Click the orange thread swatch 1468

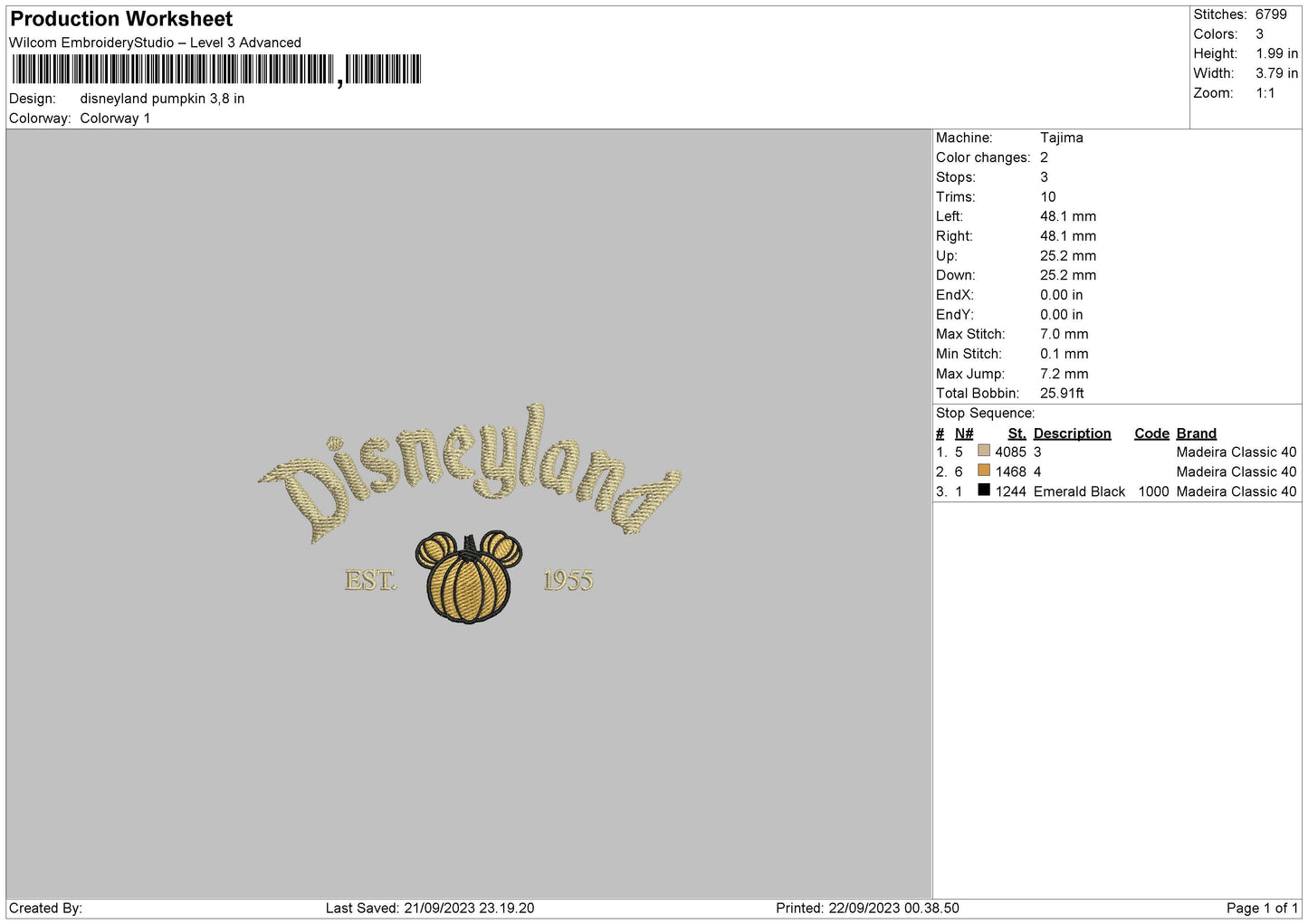click(984, 471)
